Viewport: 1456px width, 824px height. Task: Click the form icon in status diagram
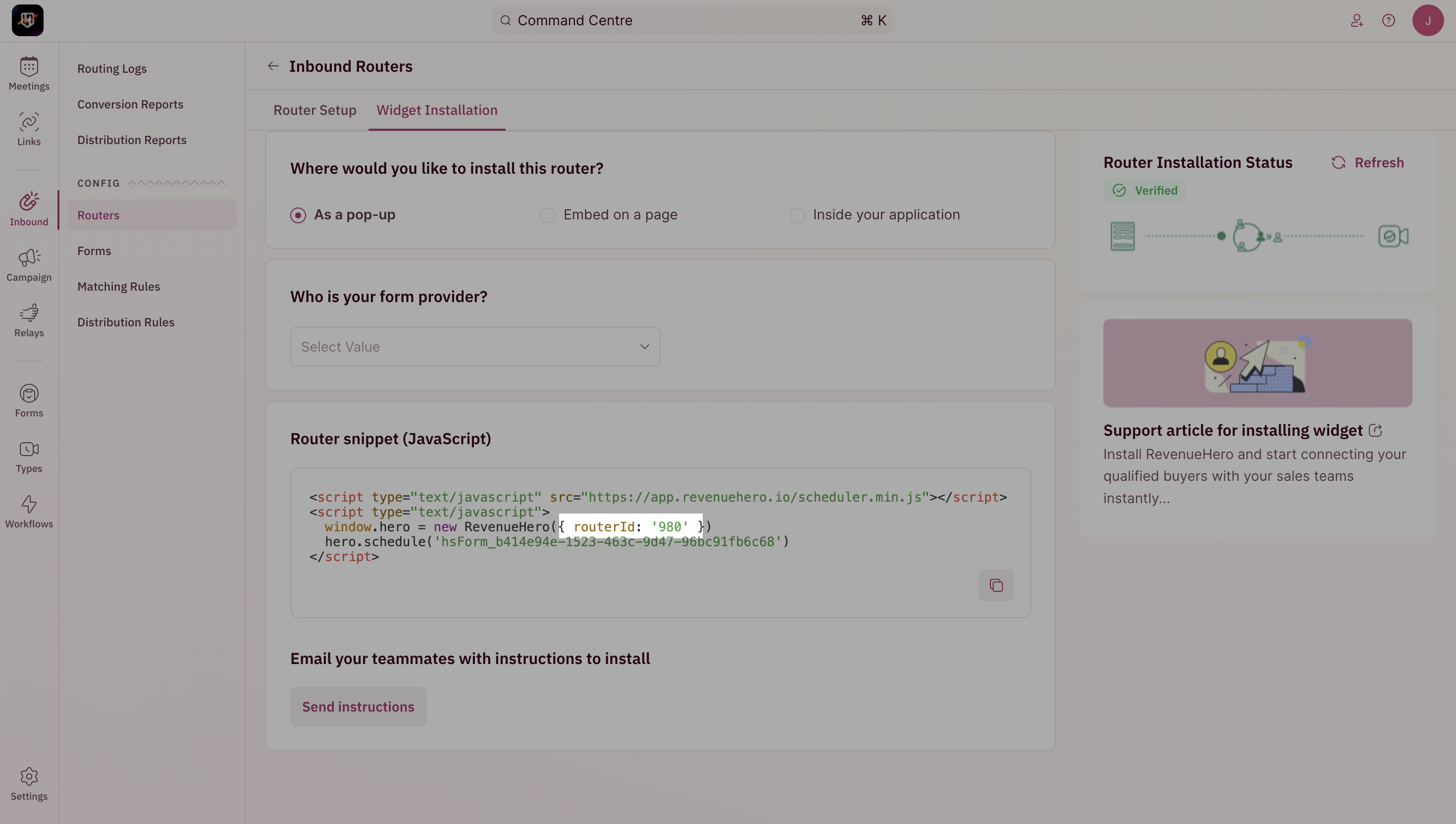click(1122, 236)
